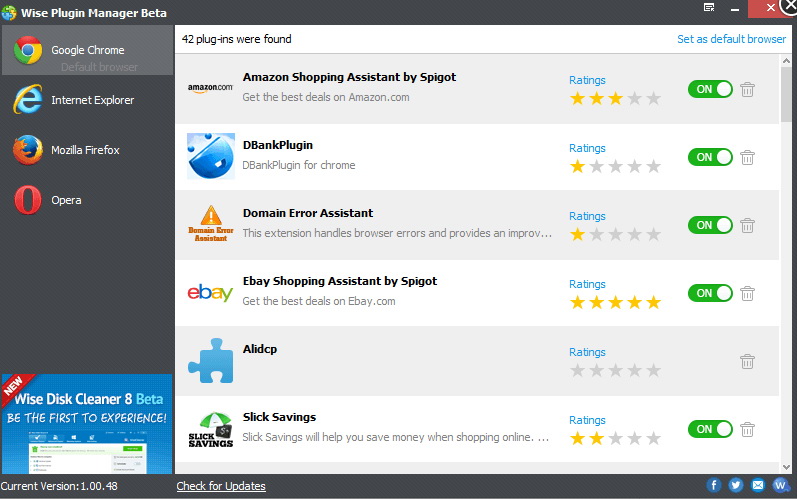Open the title bar menu icon
The image size is (797, 499).
(709, 7)
